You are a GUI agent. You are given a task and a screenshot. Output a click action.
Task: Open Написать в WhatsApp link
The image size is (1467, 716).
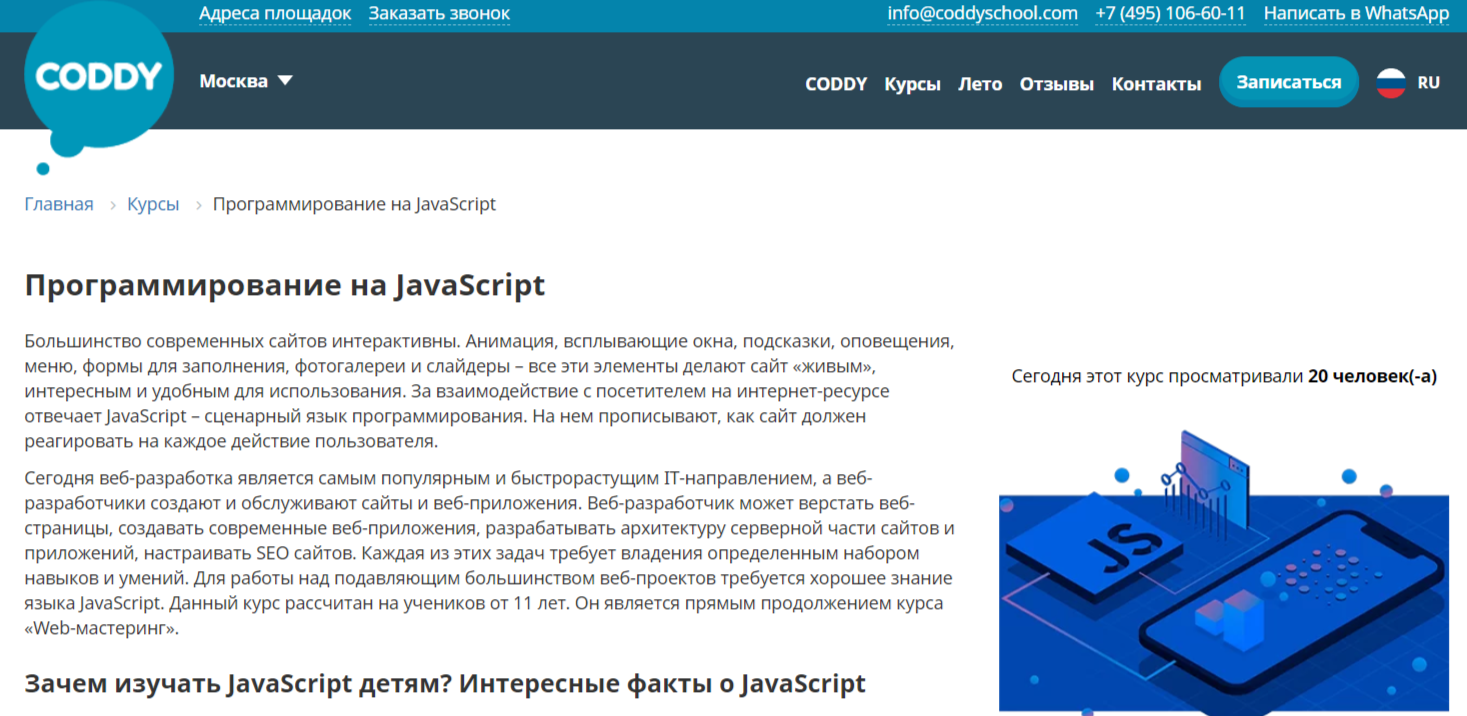[1356, 13]
